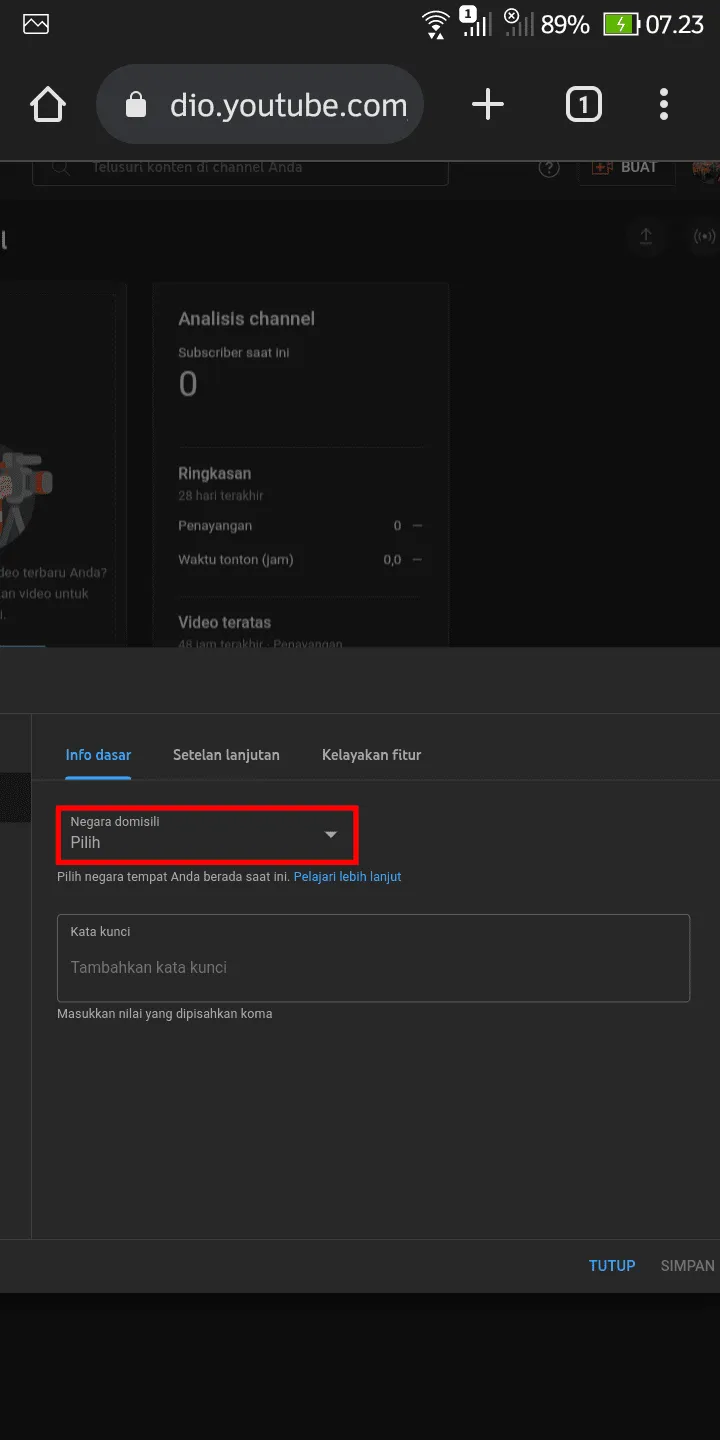Tap the dio.youtube.com address bar
720x1440 pixels.
[x=260, y=105]
